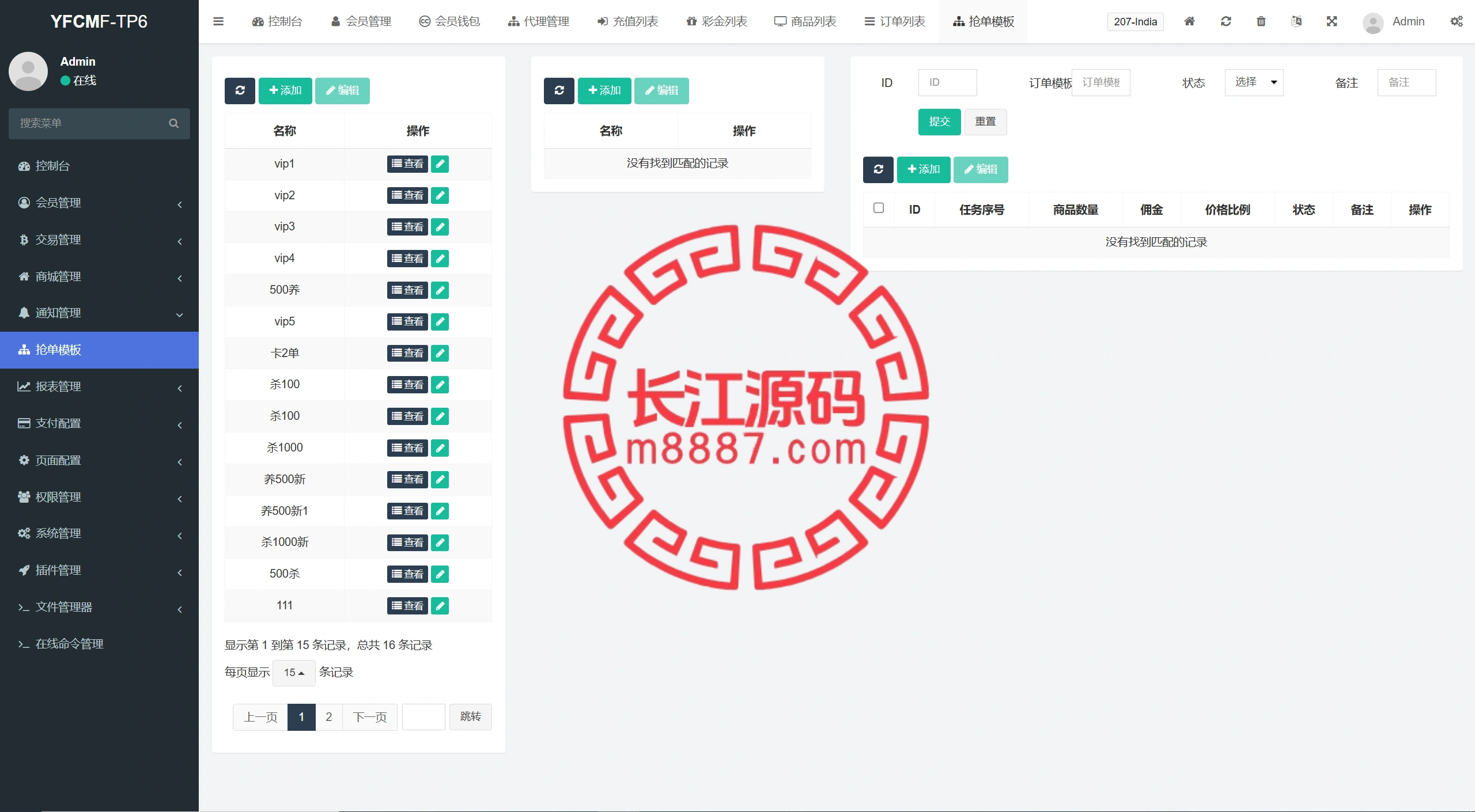Refresh the left template list table

(x=240, y=90)
